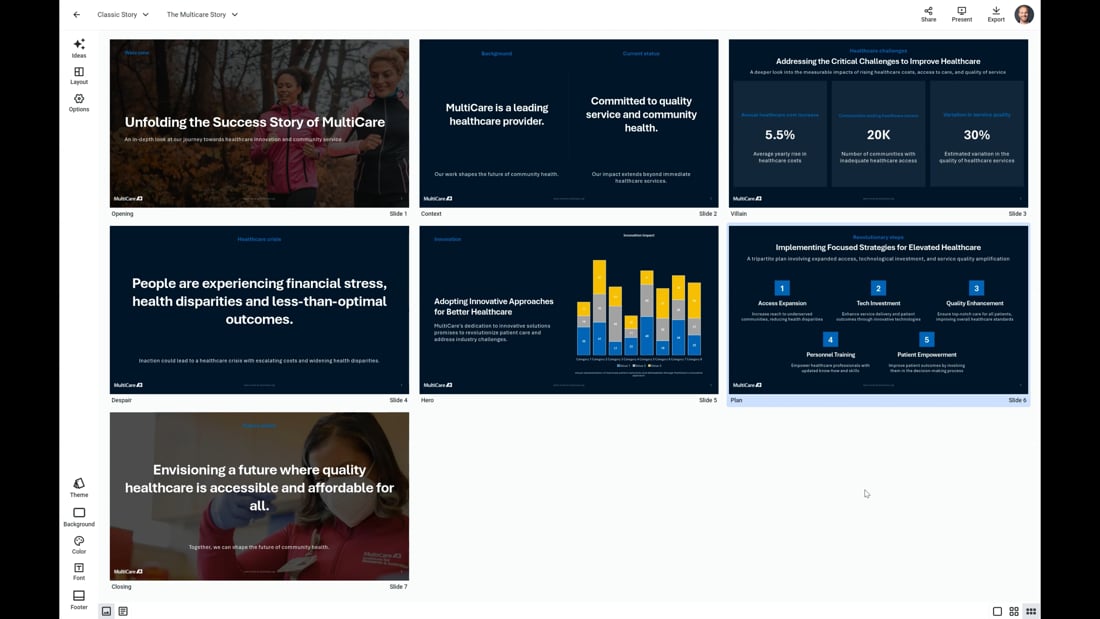Viewport: 1100px width, 619px height.
Task: Click the Export icon
Action: click(x=995, y=13)
